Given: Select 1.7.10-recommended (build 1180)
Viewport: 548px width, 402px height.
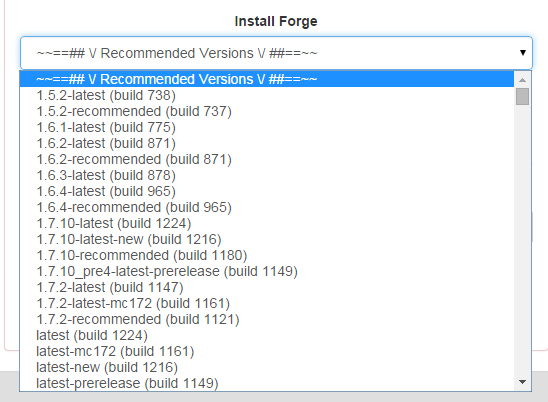Looking at the screenshot, I should click(x=267, y=256).
